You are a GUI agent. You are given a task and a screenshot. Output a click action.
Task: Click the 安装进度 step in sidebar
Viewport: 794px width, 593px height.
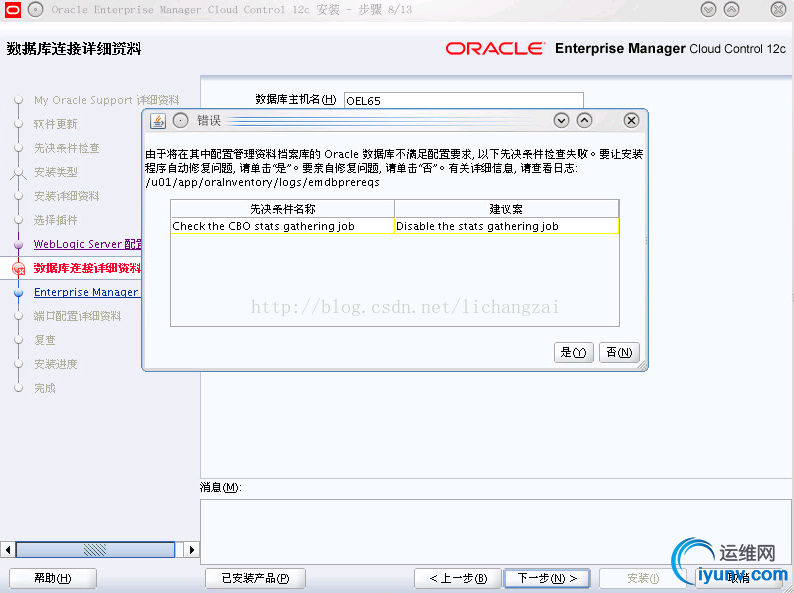click(56, 364)
